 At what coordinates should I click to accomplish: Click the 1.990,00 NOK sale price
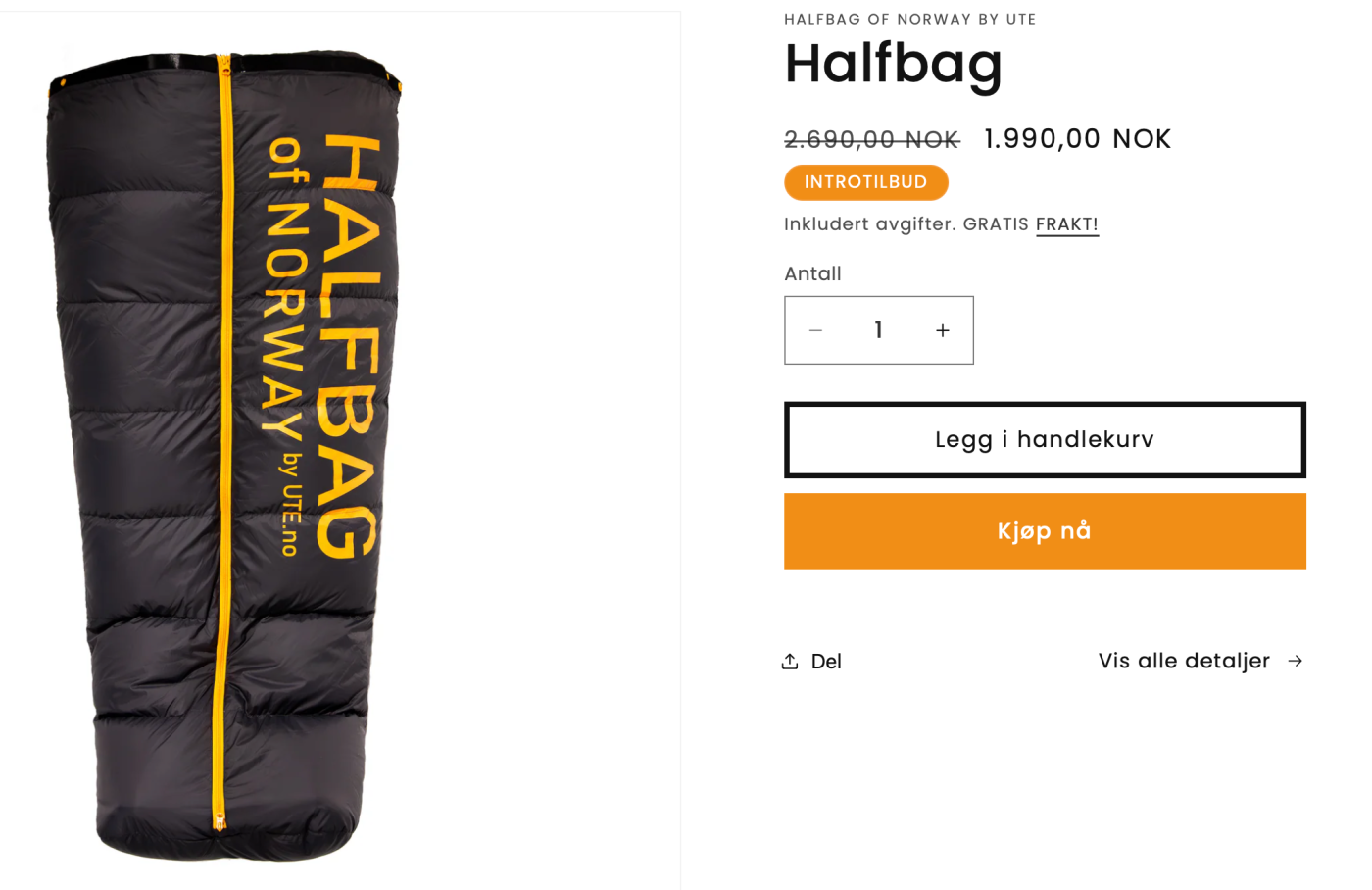click(1078, 139)
